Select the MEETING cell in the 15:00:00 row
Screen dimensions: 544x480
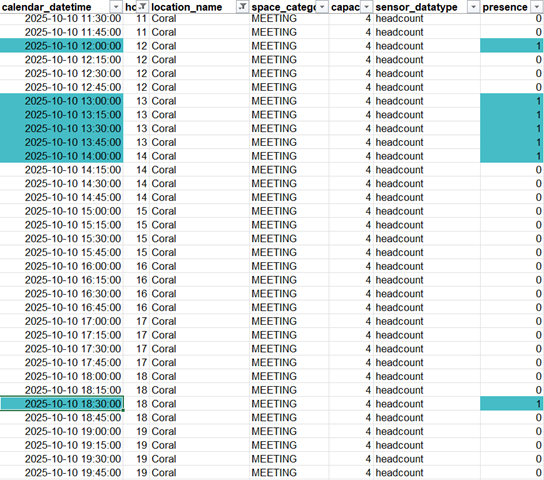[289, 211]
